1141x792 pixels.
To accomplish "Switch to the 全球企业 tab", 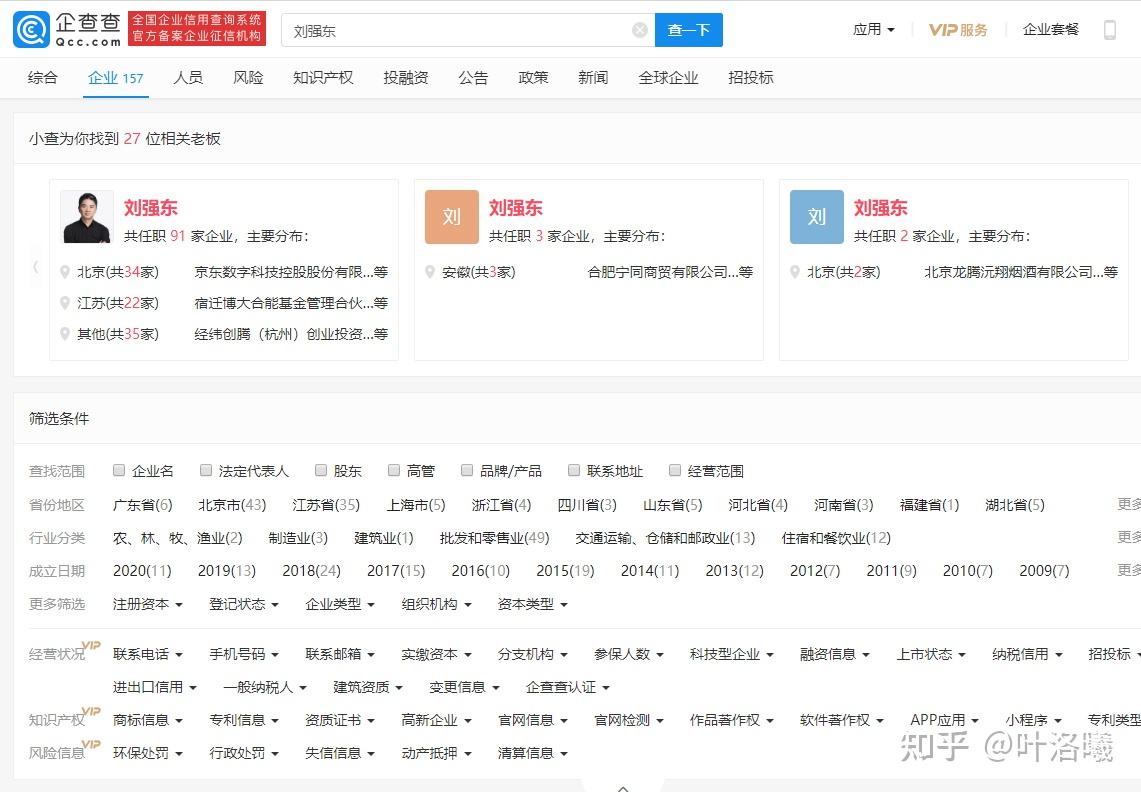I will pyautogui.click(x=668, y=78).
